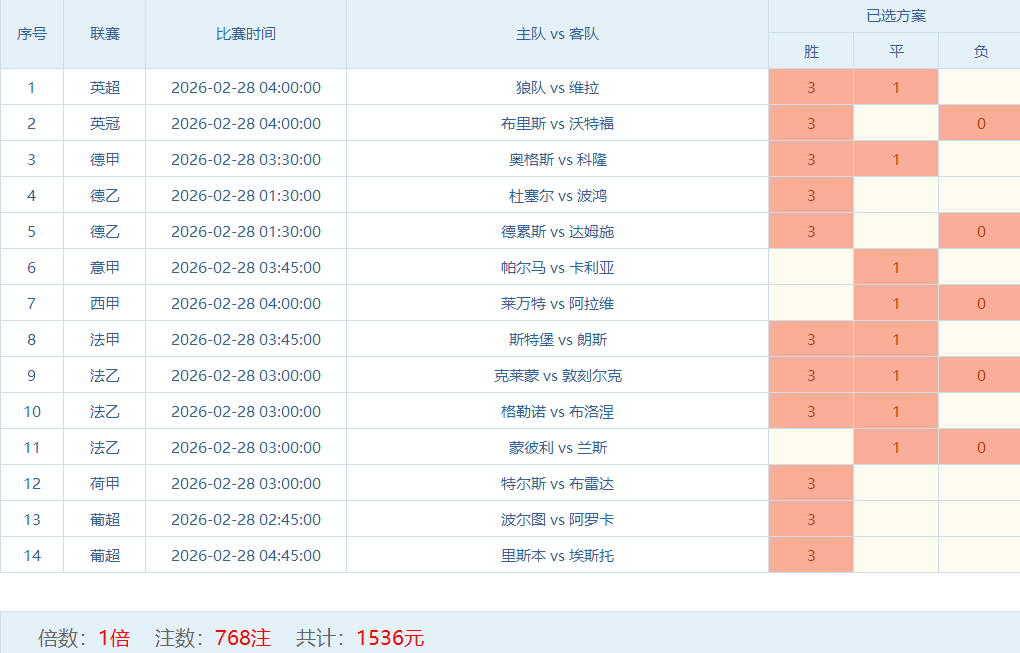This screenshot has height=653, width=1020.
Task: Click the 1536元 total amount
Action: click(x=390, y=637)
